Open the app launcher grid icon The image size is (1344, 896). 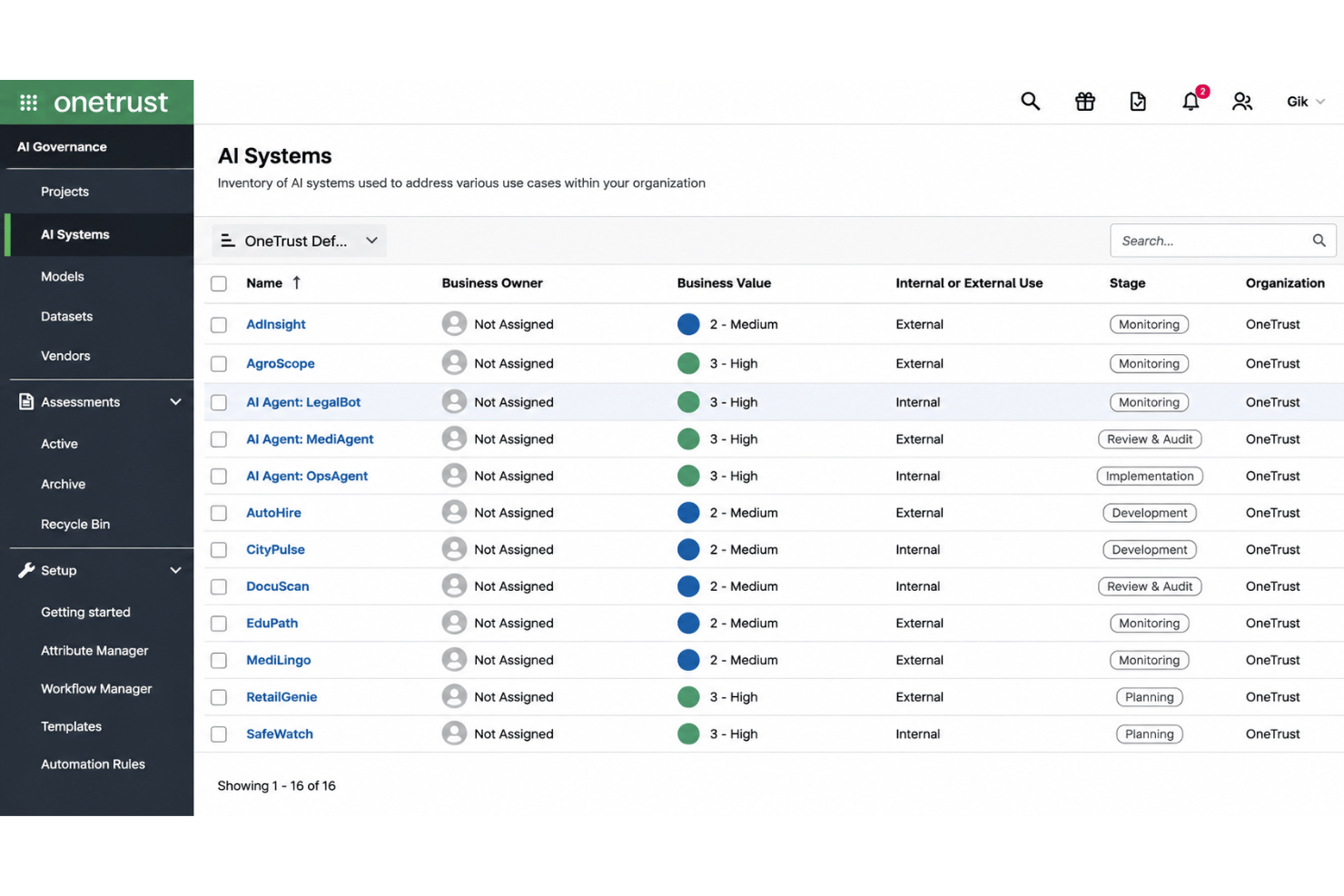tap(28, 103)
